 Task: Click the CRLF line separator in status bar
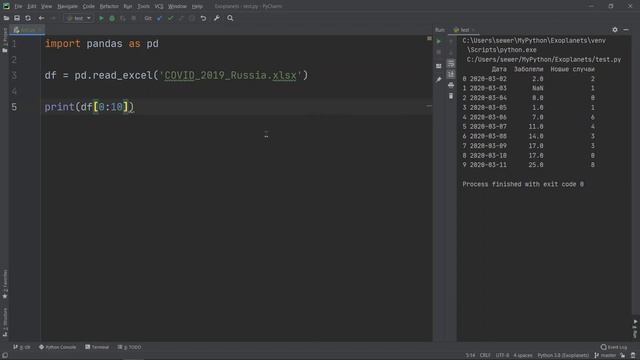(x=485, y=356)
